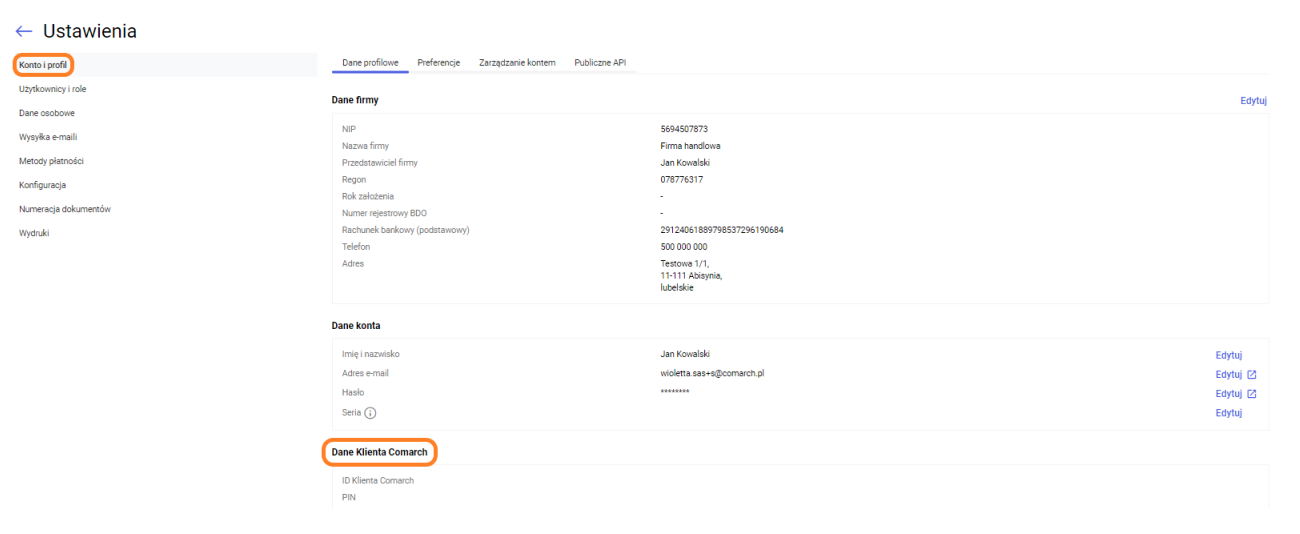Click Edytuj to change Hasło
Image resolution: width=1300 pixels, height=534 pixels.
click(x=1228, y=394)
